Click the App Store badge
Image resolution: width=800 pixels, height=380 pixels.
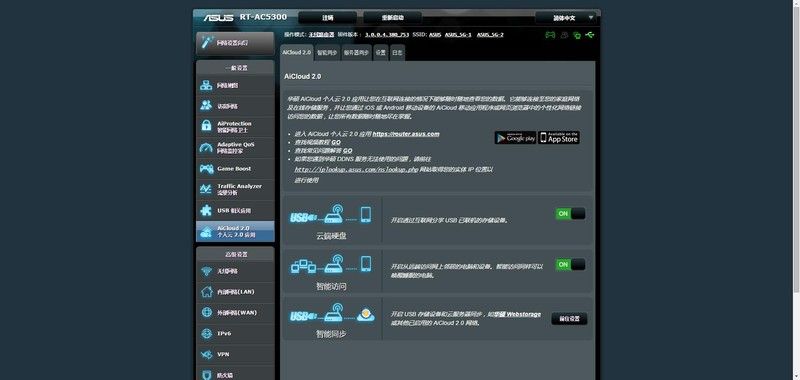pyautogui.click(x=559, y=137)
